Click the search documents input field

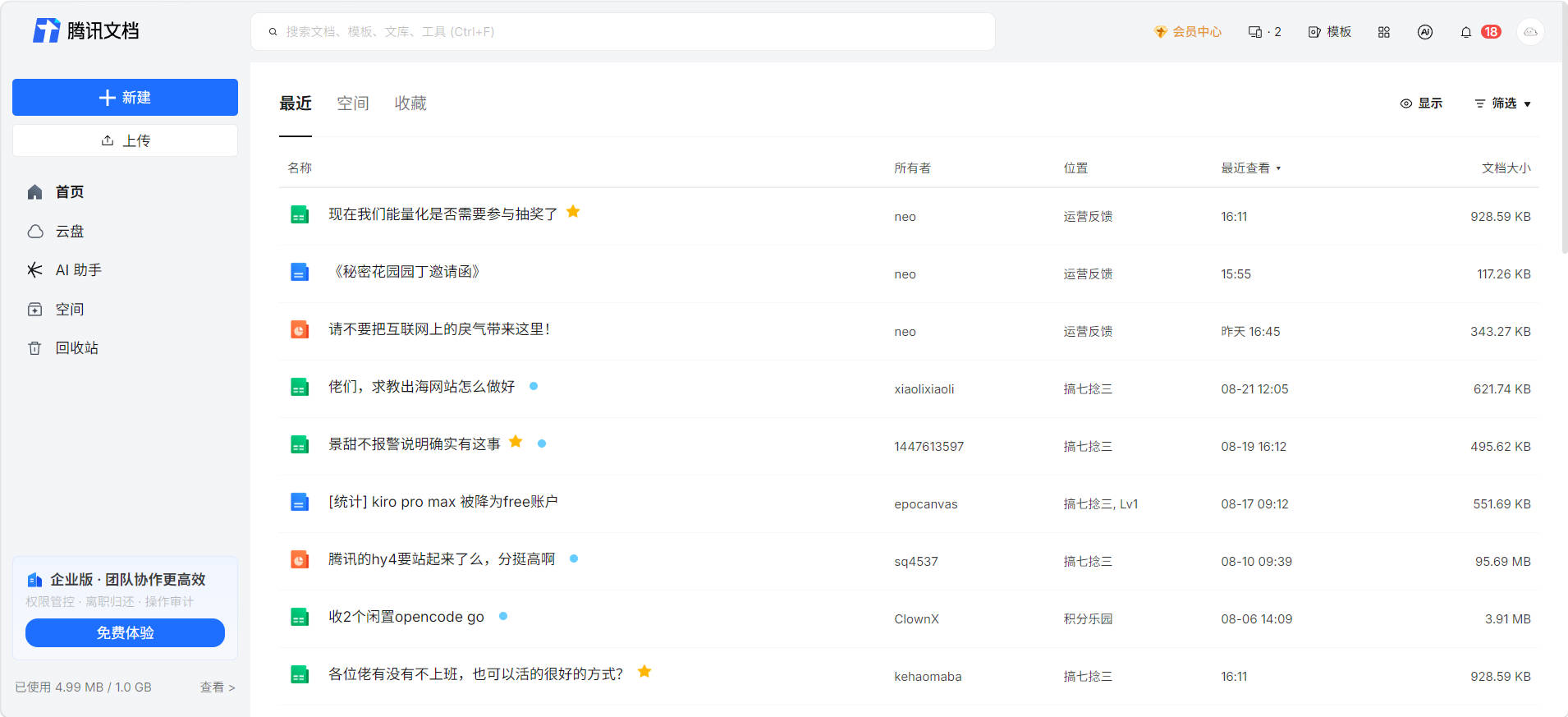coord(623,32)
